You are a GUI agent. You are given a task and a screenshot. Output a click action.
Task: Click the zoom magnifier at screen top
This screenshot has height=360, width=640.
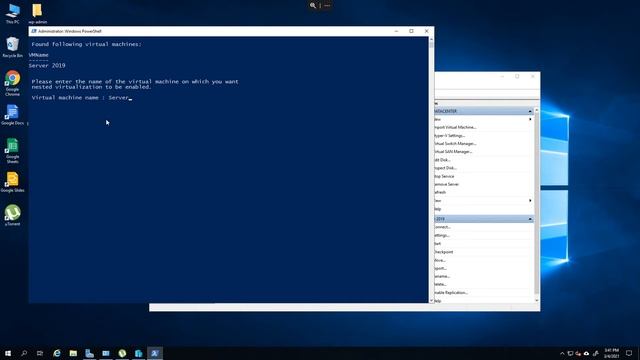tap(313, 6)
